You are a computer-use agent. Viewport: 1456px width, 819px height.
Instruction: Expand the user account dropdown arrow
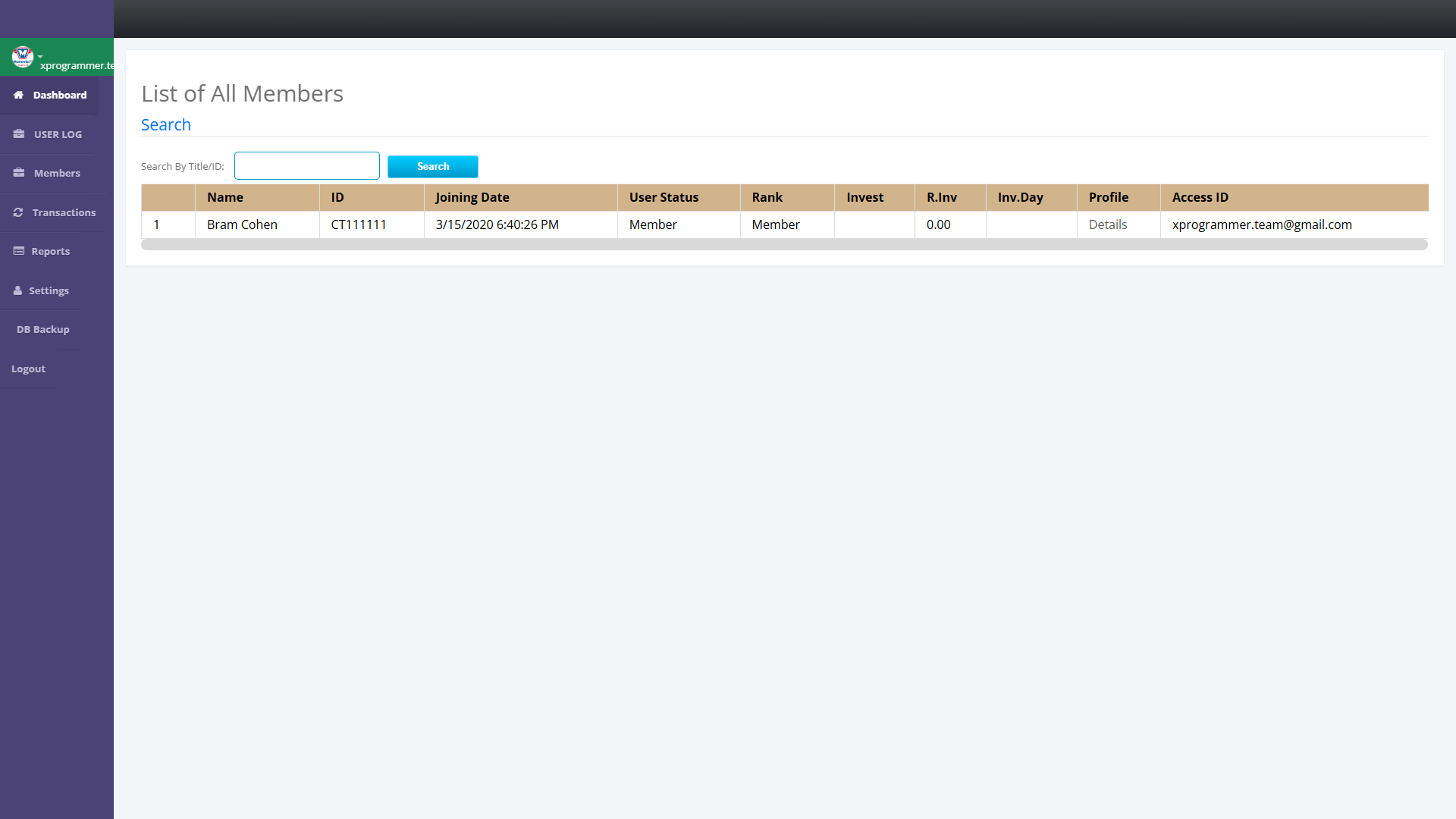pyautogui.click(x=40, y=57)
